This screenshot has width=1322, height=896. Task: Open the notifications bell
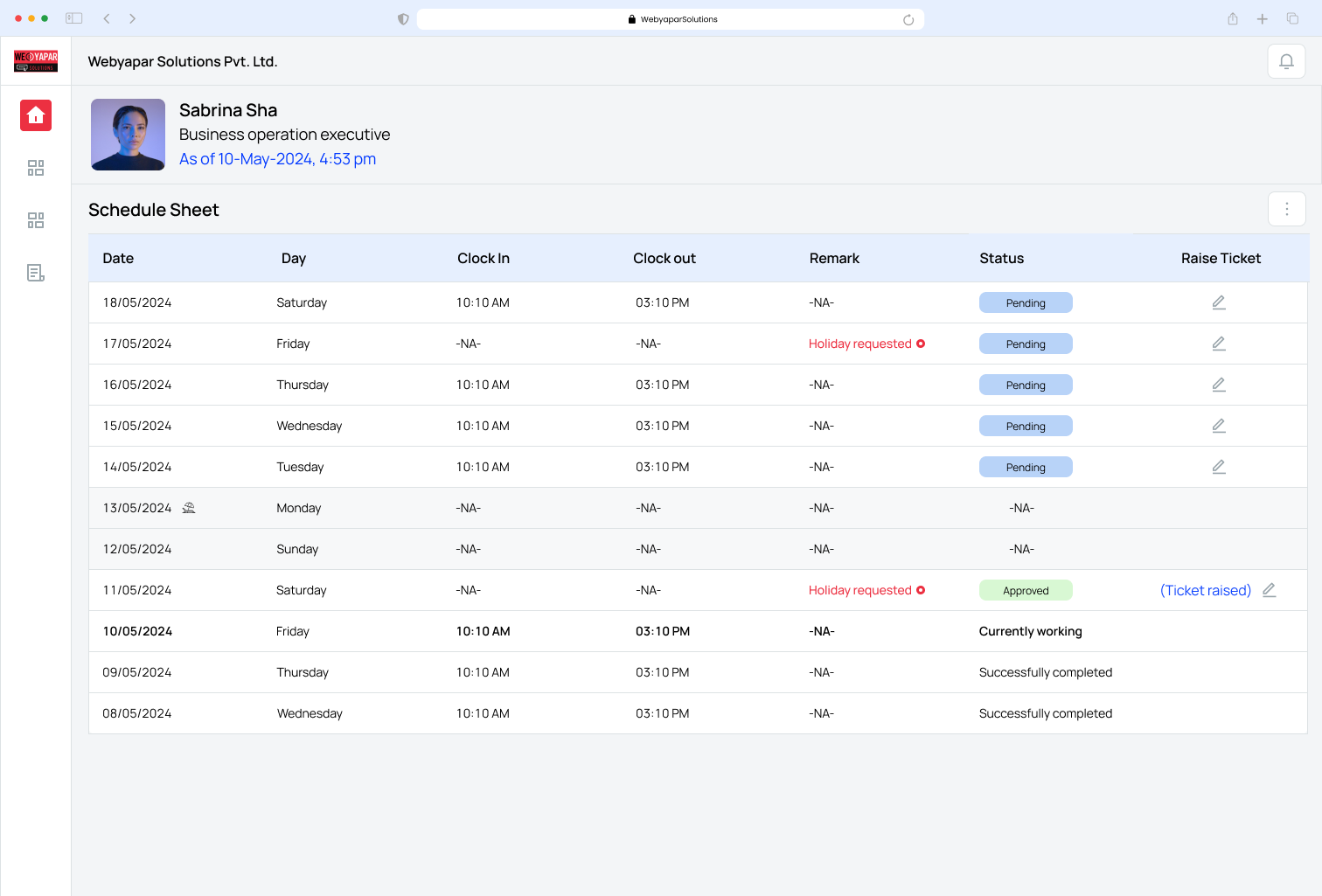1286,61
